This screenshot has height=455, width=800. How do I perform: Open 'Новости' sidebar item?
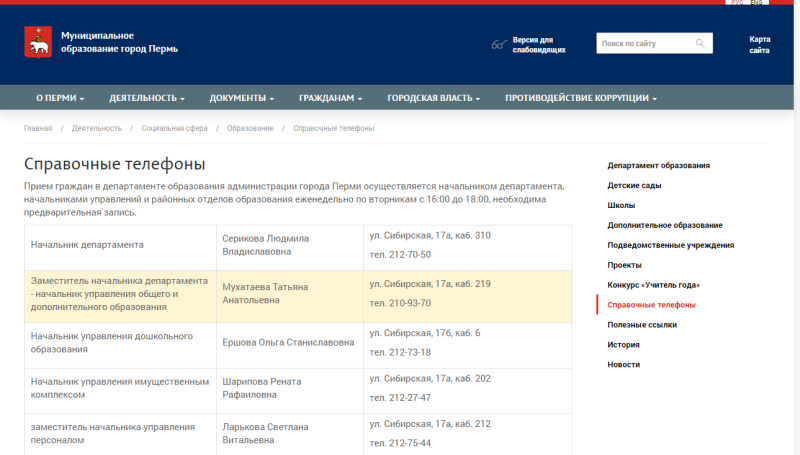pyautogui.click(x=623, y=364)
